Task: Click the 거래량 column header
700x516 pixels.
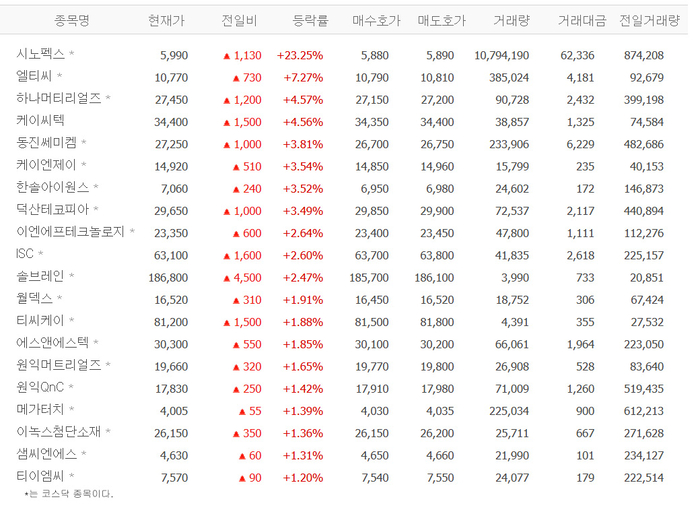Action: [512, 21]
